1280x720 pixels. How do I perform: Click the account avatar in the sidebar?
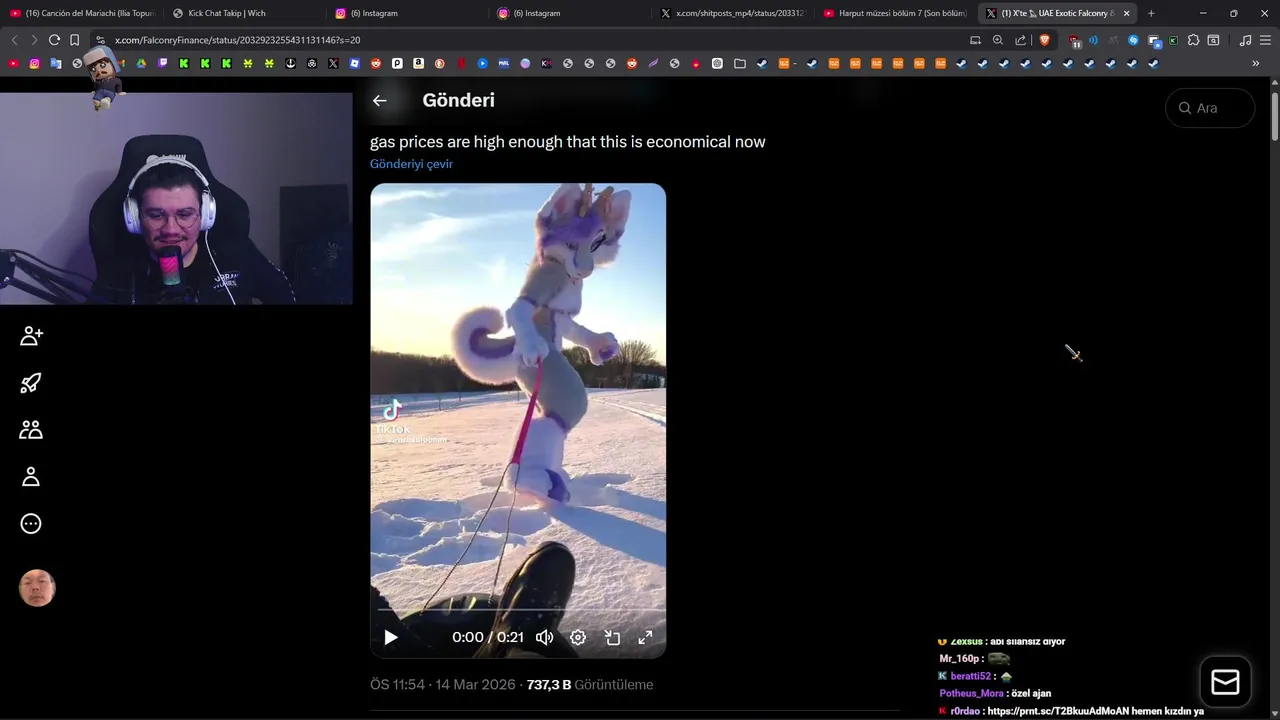coord(37,588)
